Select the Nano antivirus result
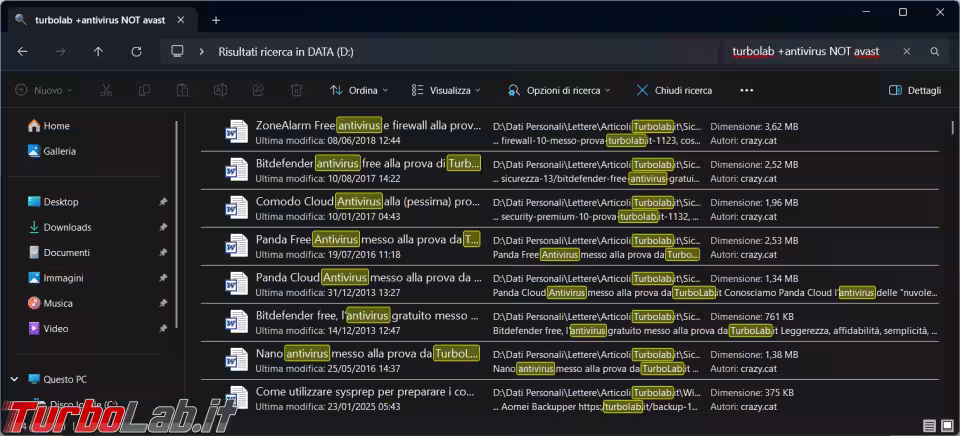960x436 pixels. pyautogui.click(x=569, y=360)
